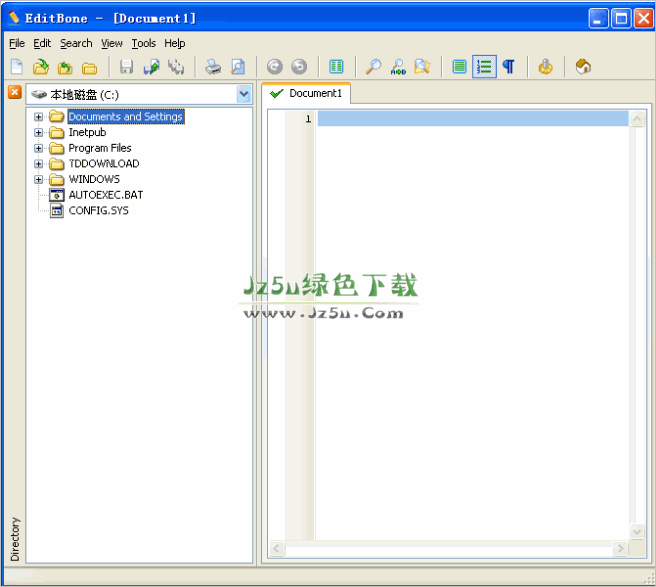Viewport: 656px width, 587px height.
Task: Select the Program Files folder
Action: [x=100, y=148]
